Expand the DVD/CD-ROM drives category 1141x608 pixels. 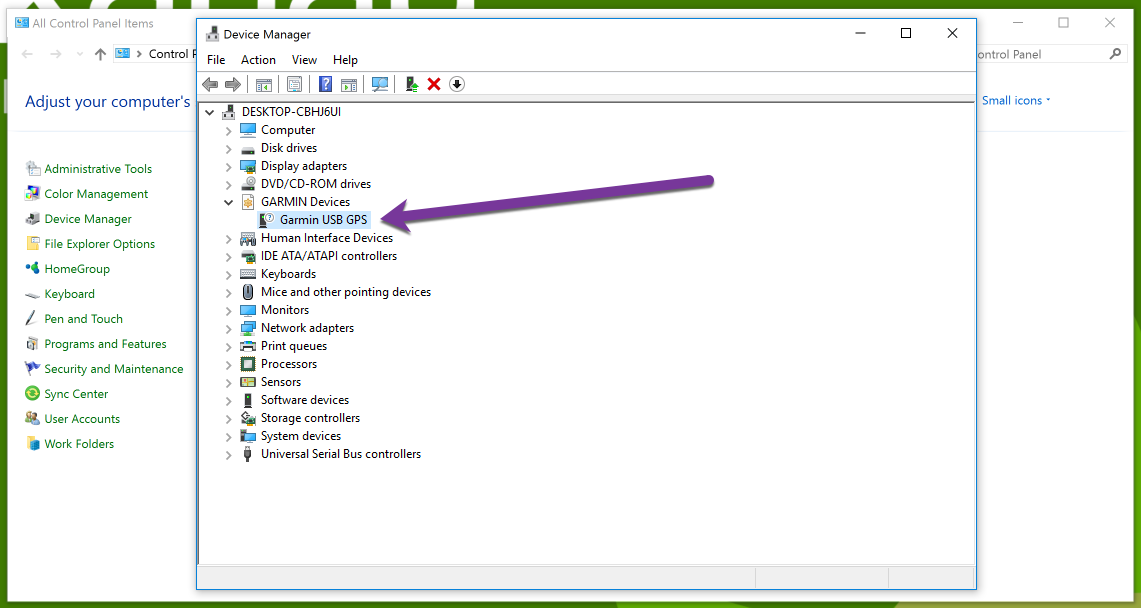[228, 185]
